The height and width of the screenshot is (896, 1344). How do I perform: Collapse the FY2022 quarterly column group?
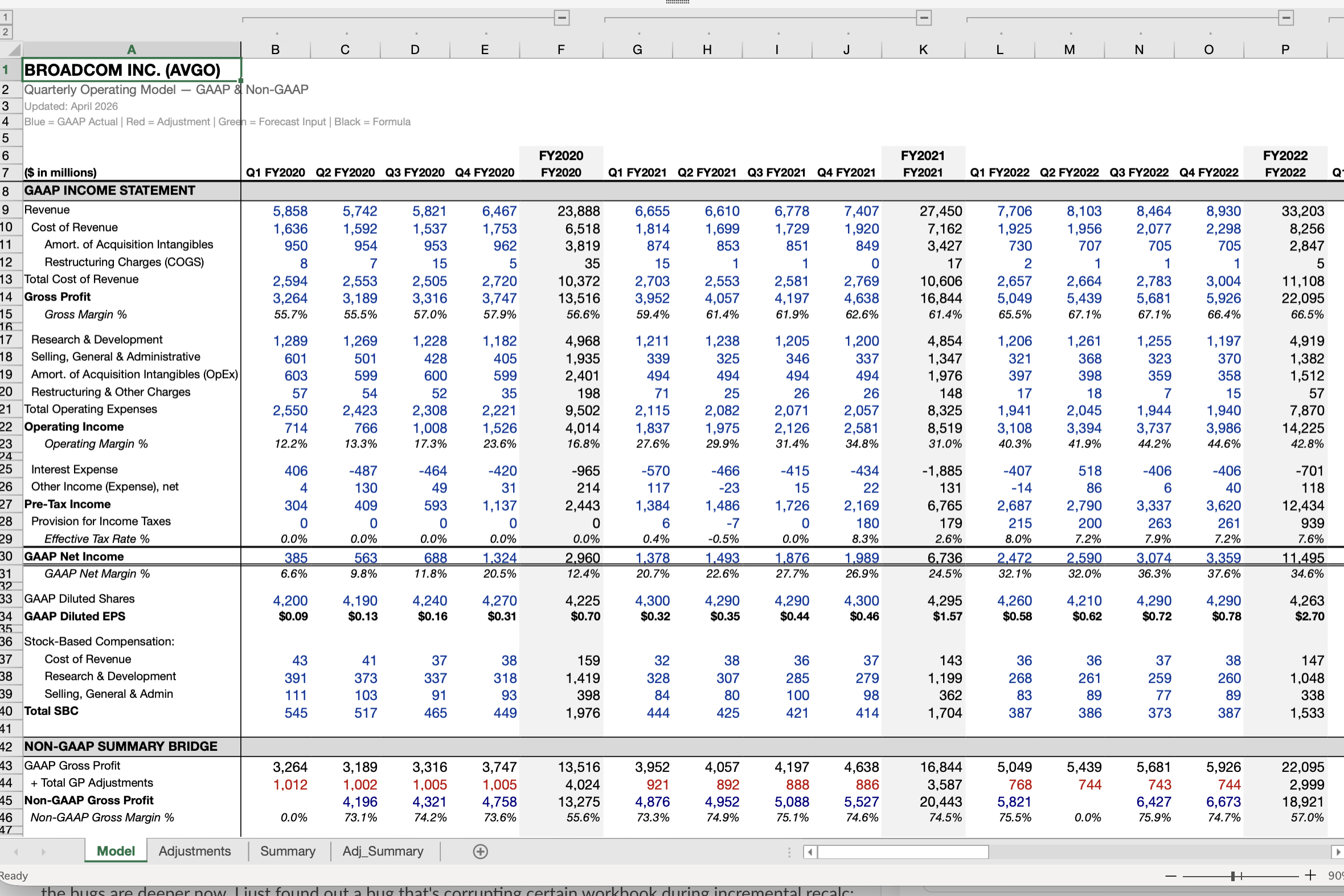coord(1285,18)
